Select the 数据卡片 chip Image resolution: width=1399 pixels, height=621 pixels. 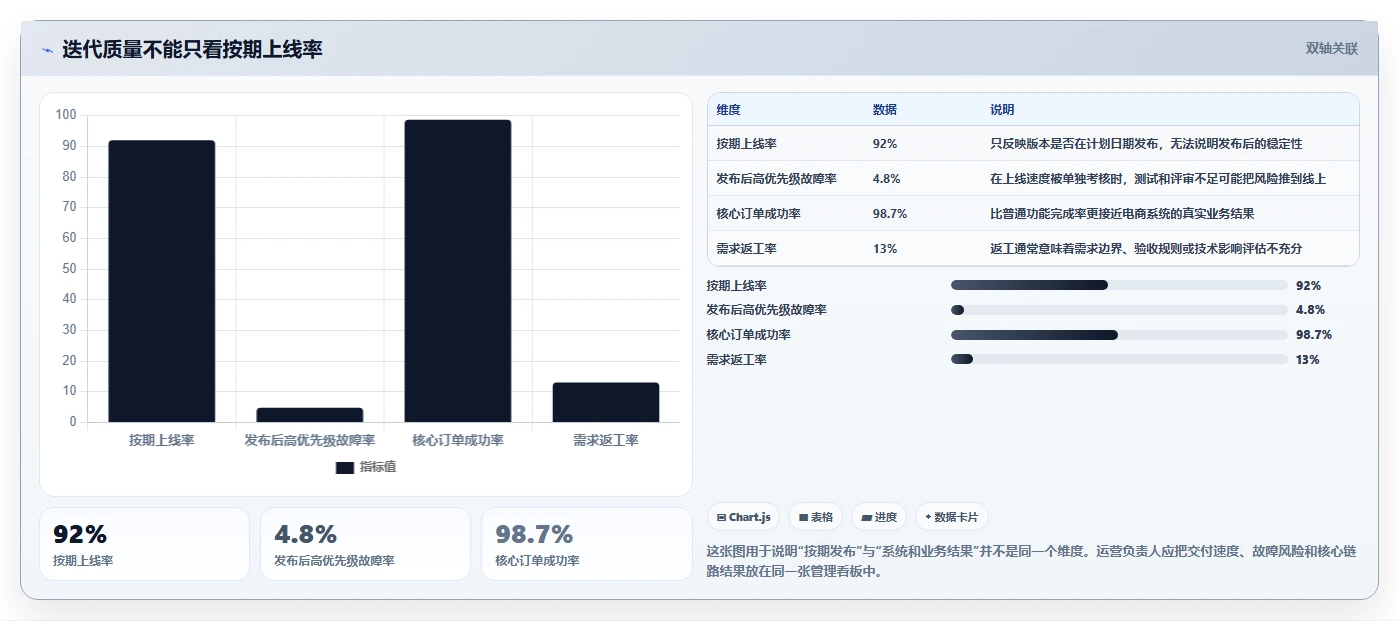(x=952, y=517)
